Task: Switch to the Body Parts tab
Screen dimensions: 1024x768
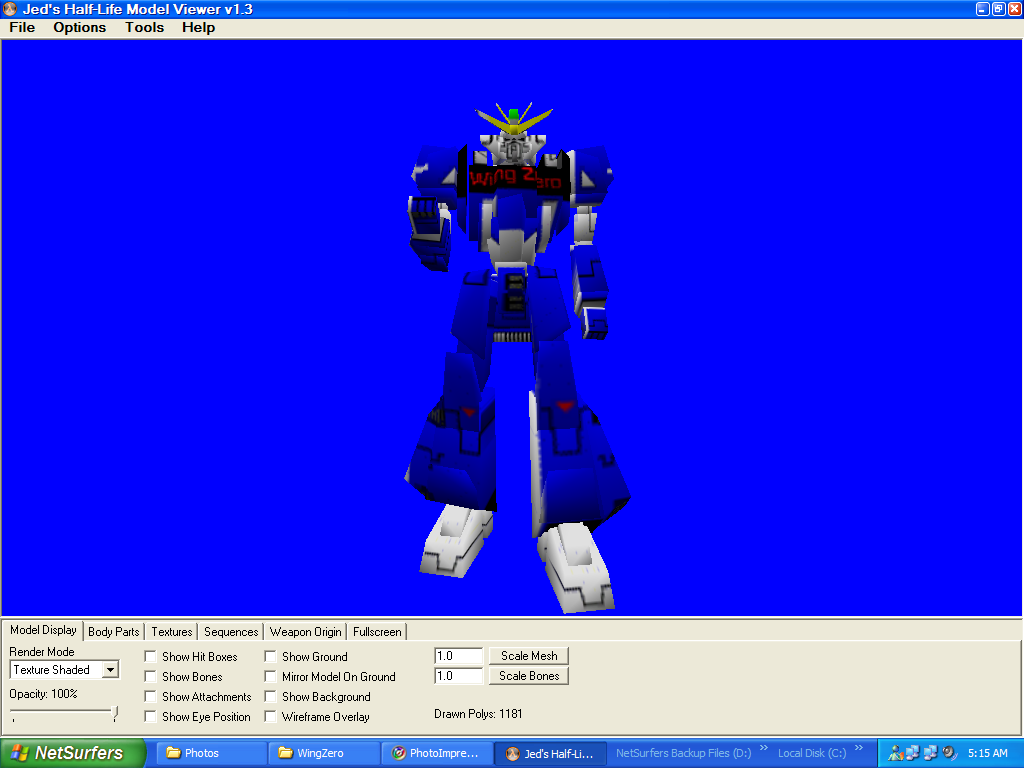Action: coord(114,632)
